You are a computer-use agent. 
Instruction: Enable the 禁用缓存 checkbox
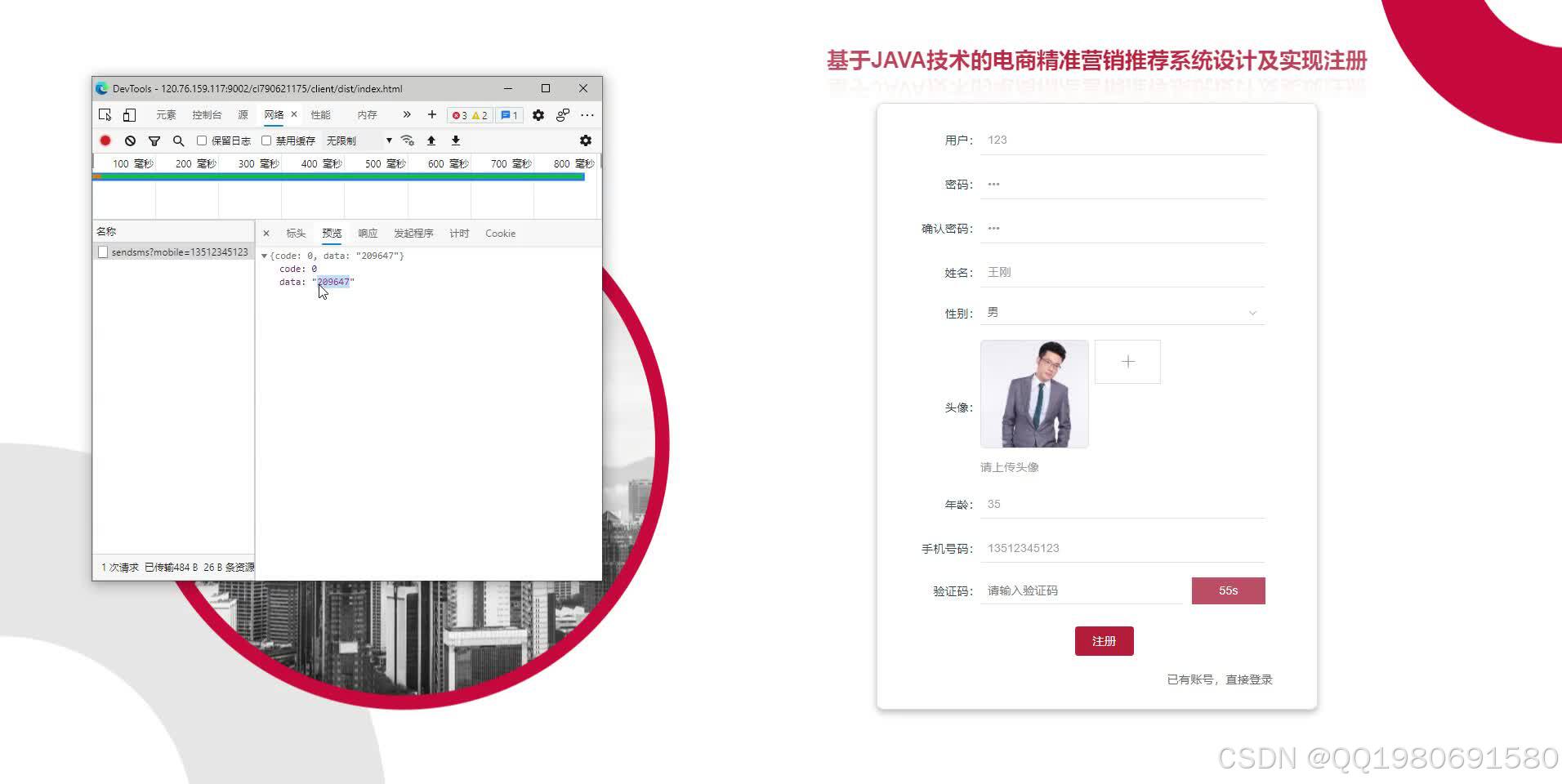coord(266,140)
